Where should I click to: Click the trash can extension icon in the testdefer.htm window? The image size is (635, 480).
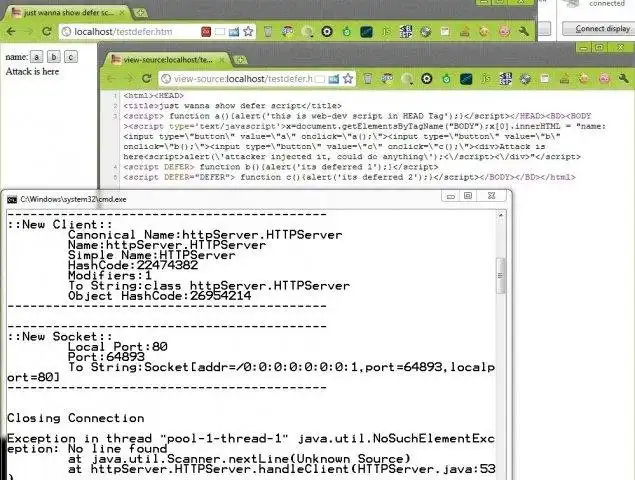point(268,31)
